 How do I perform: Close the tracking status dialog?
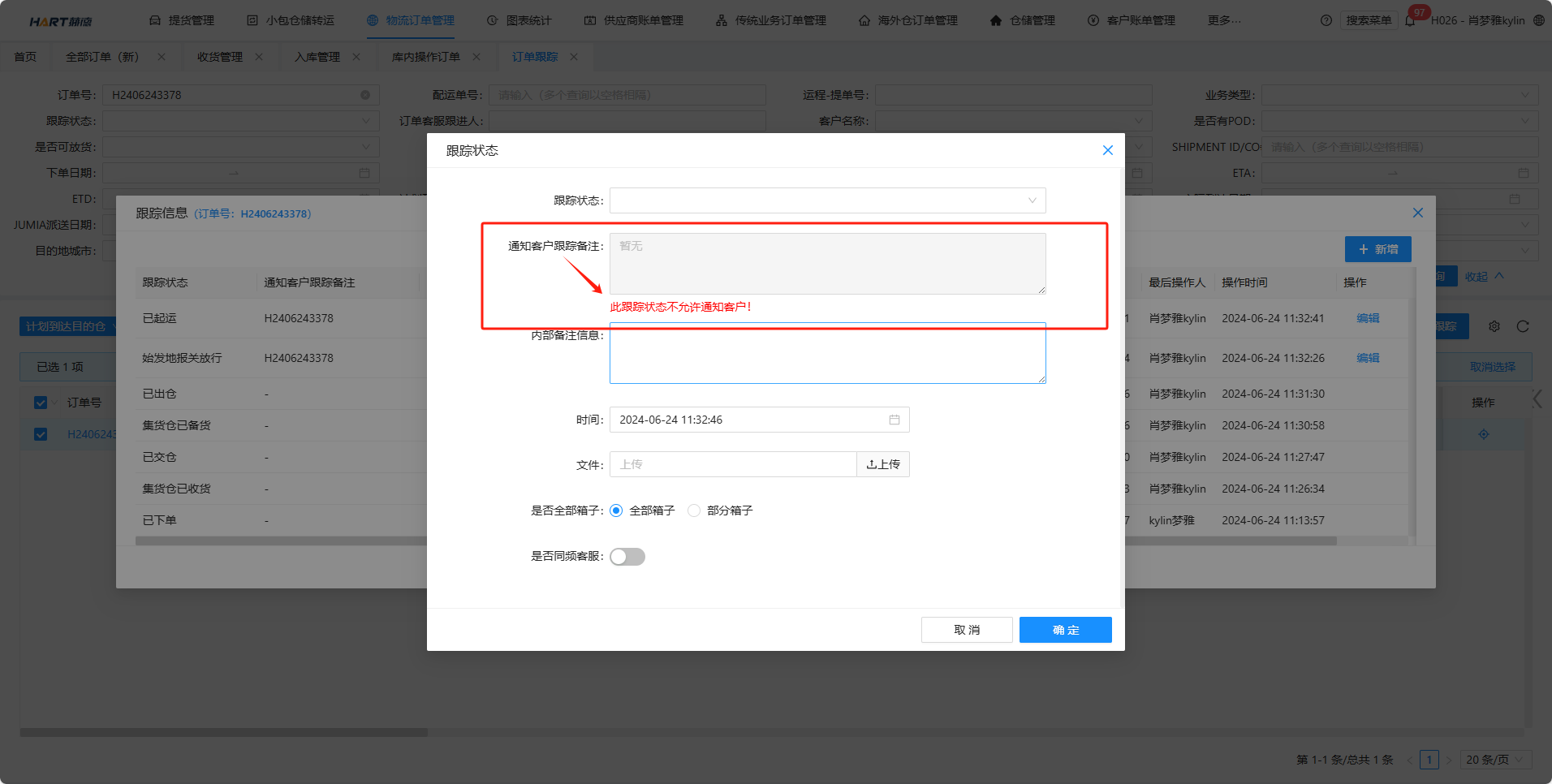[1107, 150]
